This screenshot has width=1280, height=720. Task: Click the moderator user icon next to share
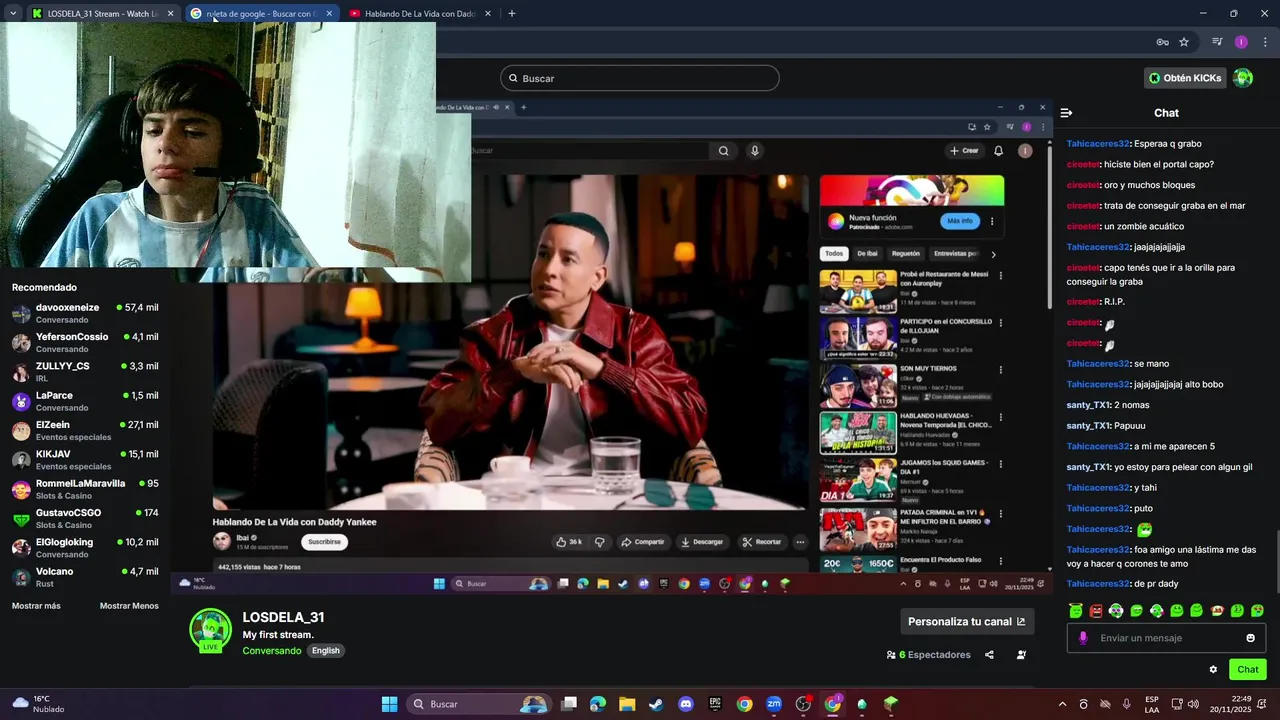coord(1021,655)
